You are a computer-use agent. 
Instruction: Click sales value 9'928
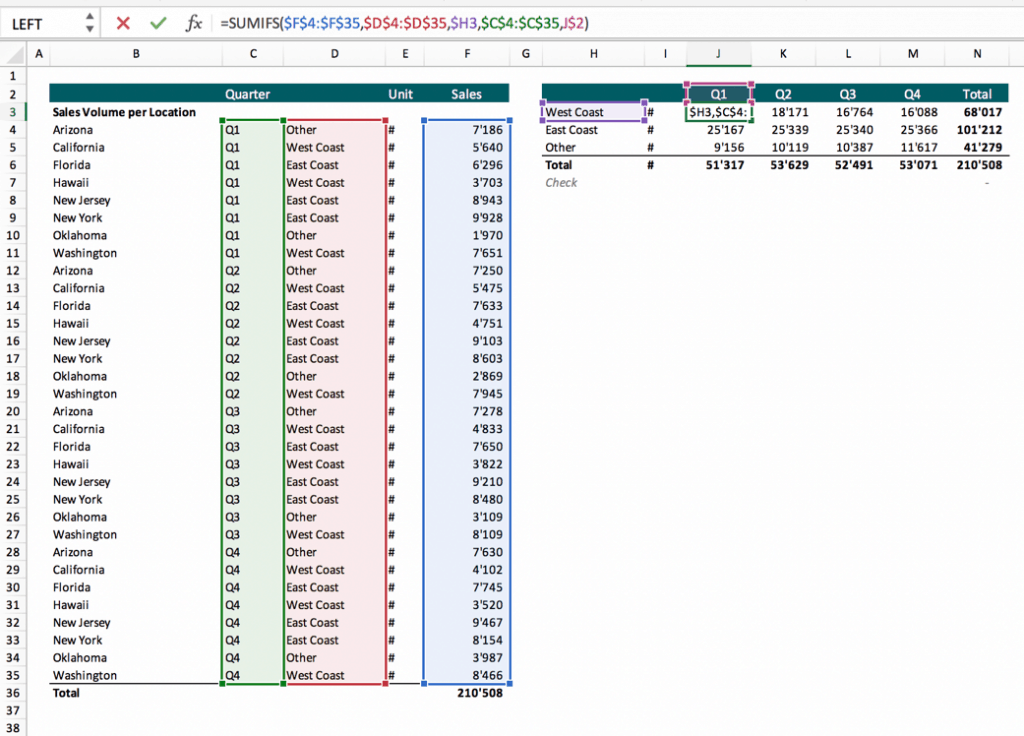point(487,218)
